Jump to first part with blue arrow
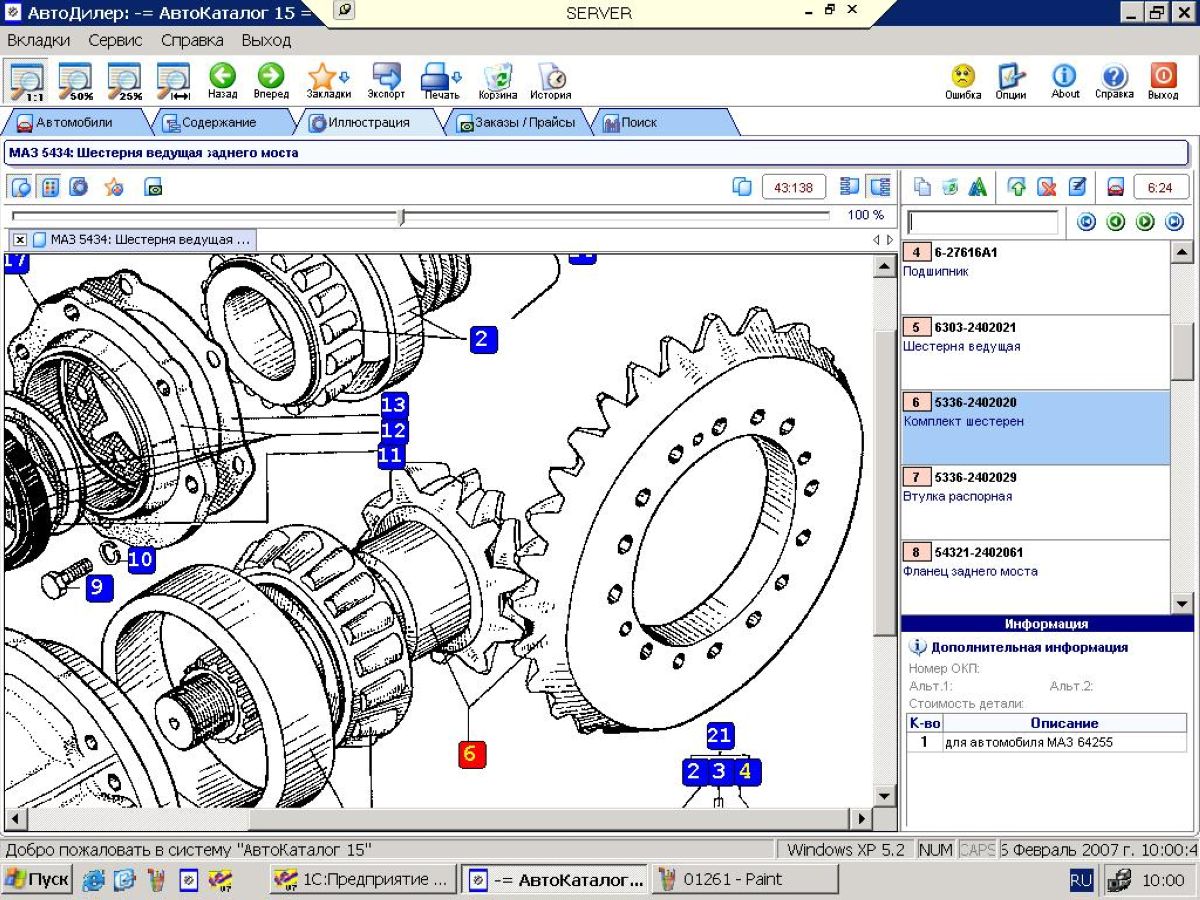Viewport: 1200px width, 900px height. point(1086,222)
